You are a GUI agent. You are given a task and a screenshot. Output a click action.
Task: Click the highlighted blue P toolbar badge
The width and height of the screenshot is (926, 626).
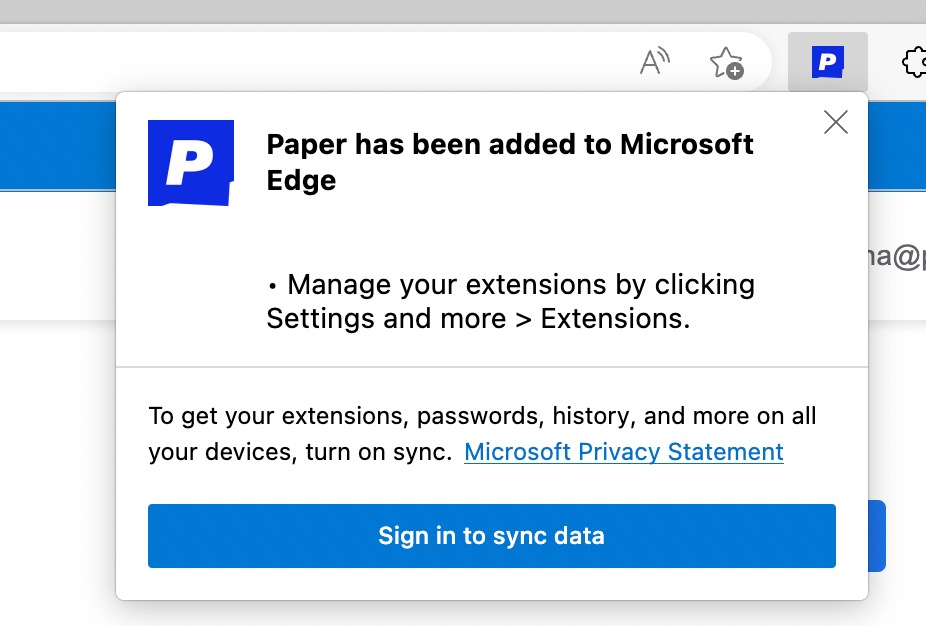[827, 62]
